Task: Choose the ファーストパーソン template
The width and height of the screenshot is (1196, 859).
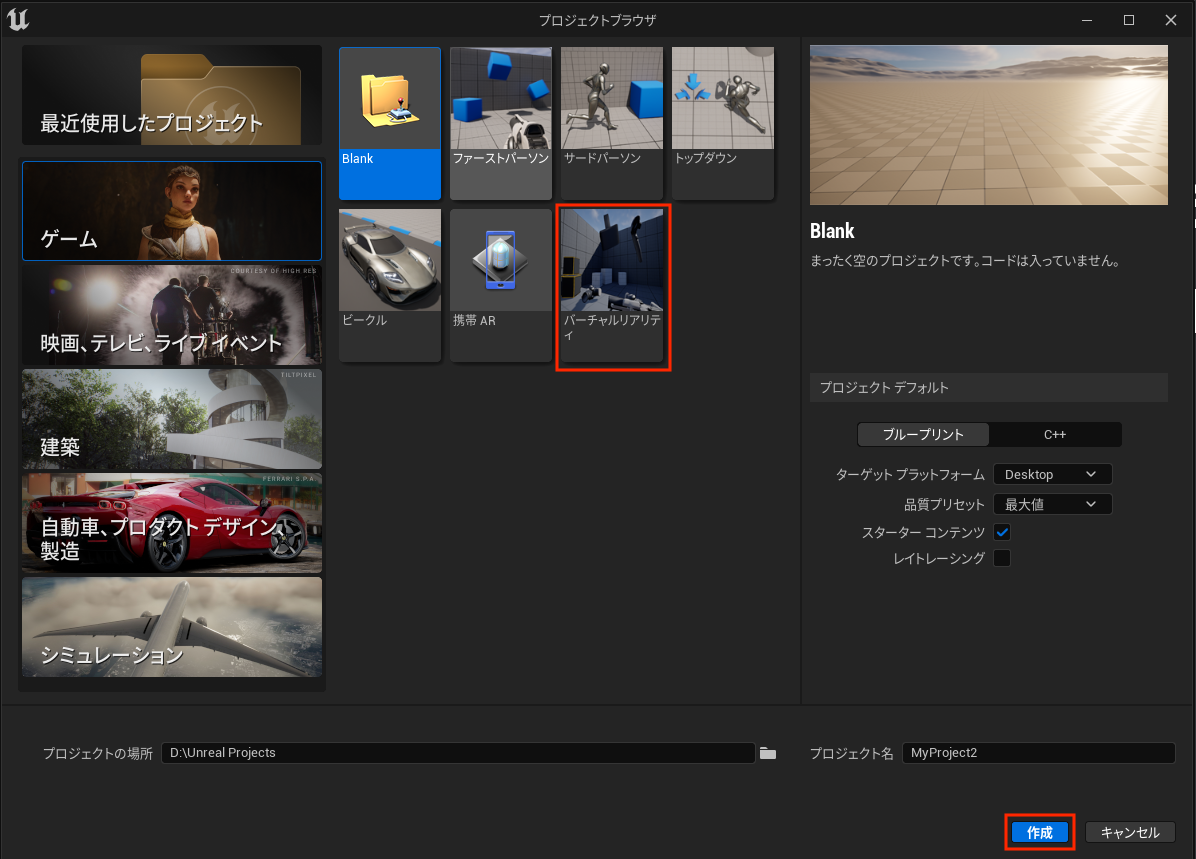Action: pos(500,123)
